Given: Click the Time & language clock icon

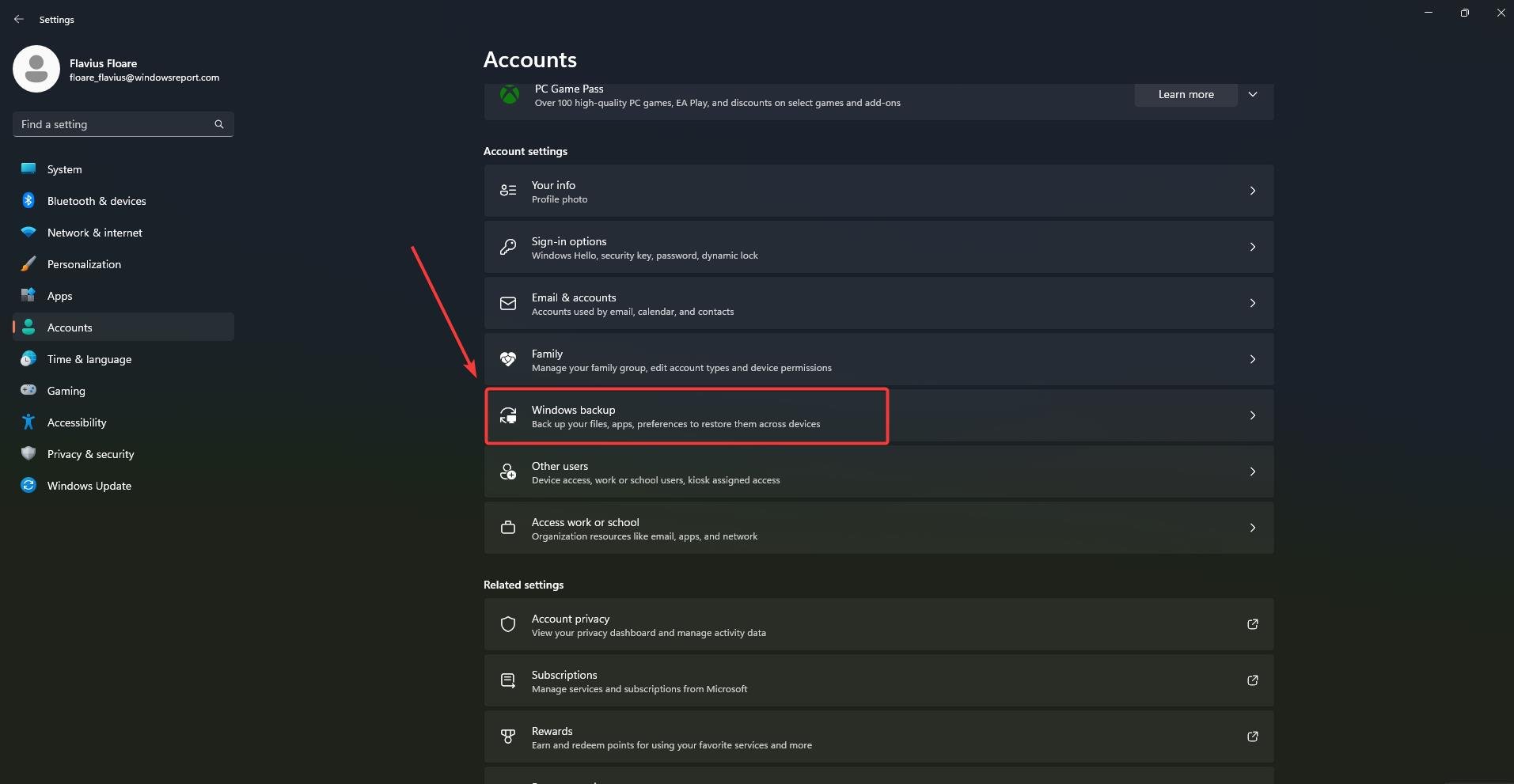Looking at the screenshot, I should click(x=28, y=358).
